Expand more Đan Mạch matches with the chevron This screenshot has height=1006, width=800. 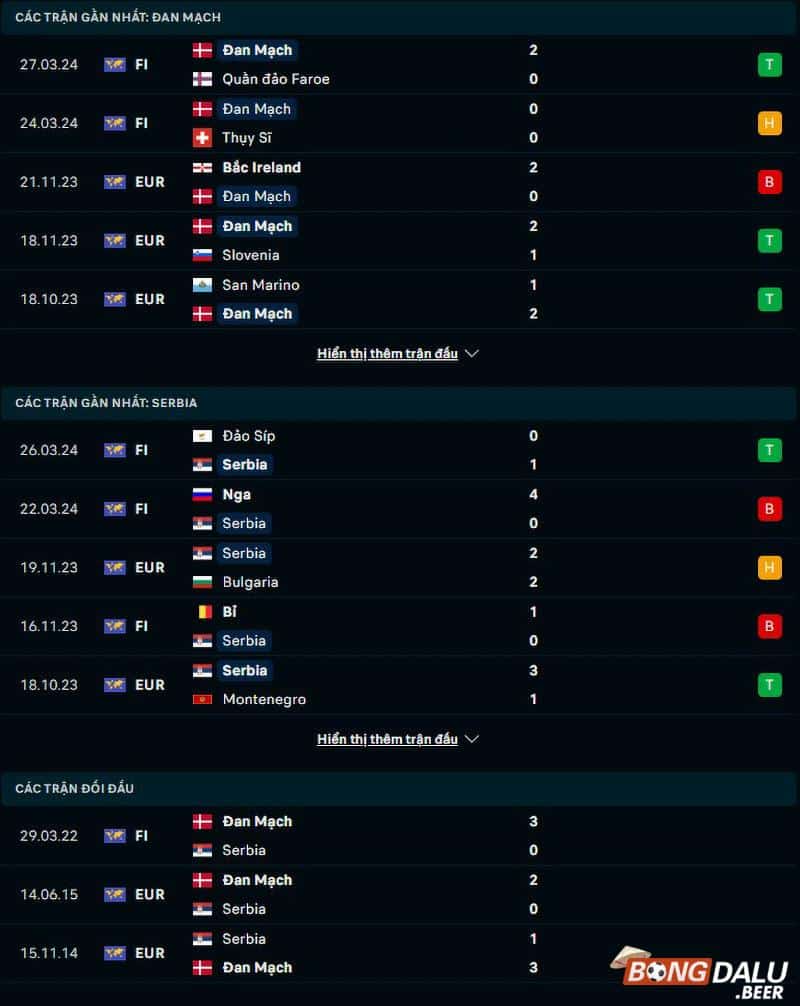[473, 354]
